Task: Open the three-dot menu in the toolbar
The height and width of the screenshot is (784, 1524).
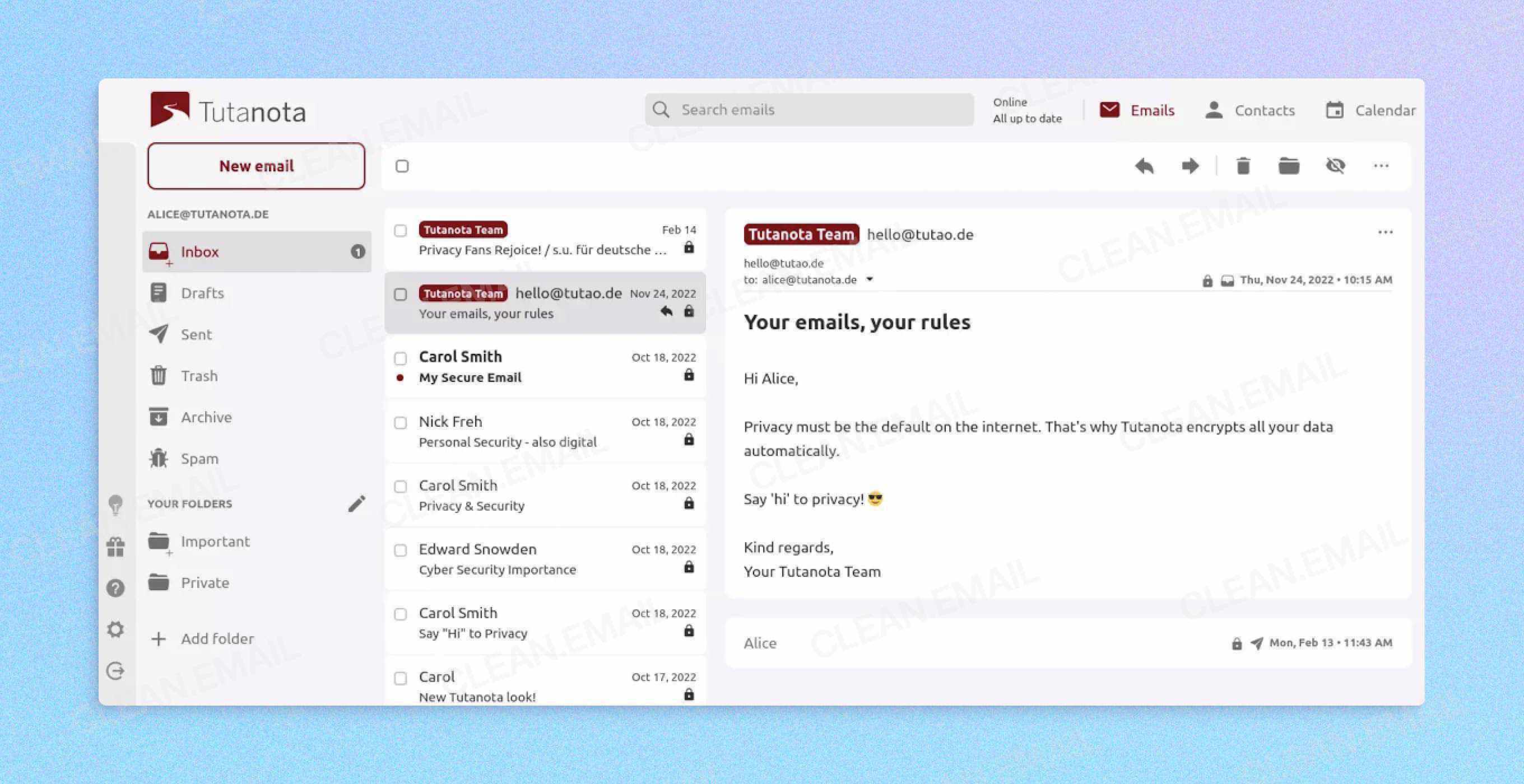Action: tap(1381, 166)
